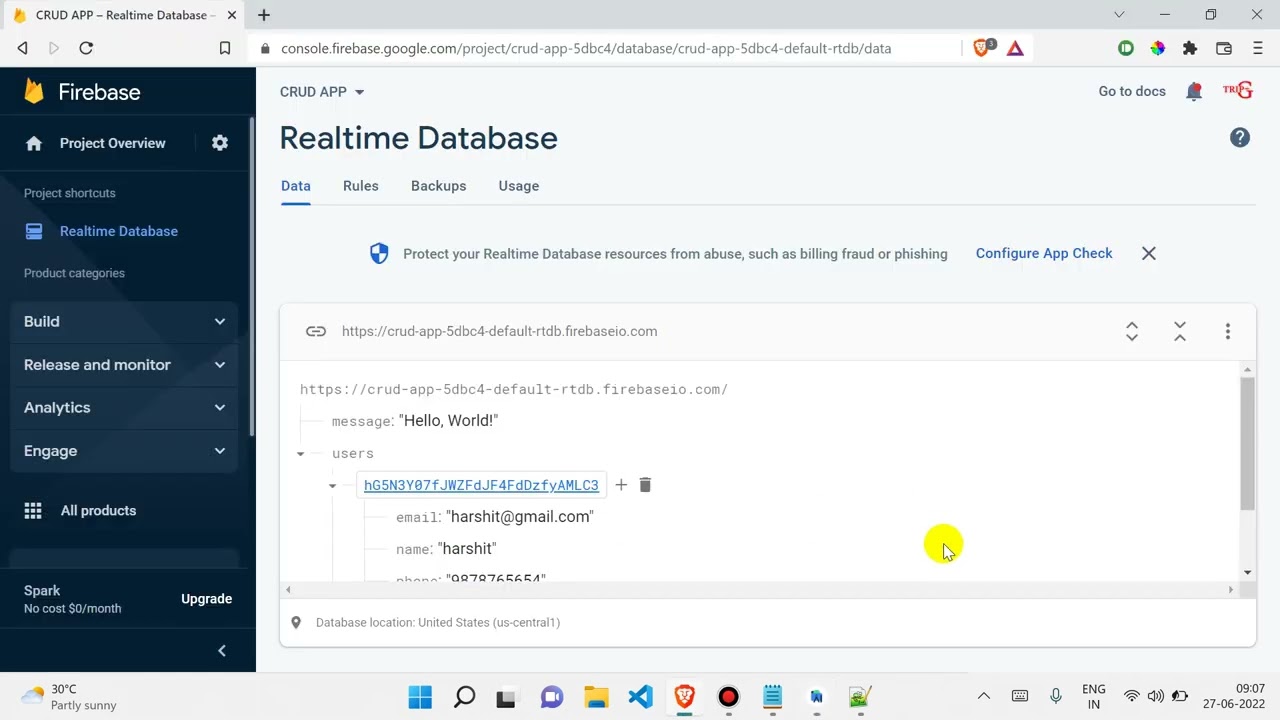Open All products grid icon

(x=33, y=510)
